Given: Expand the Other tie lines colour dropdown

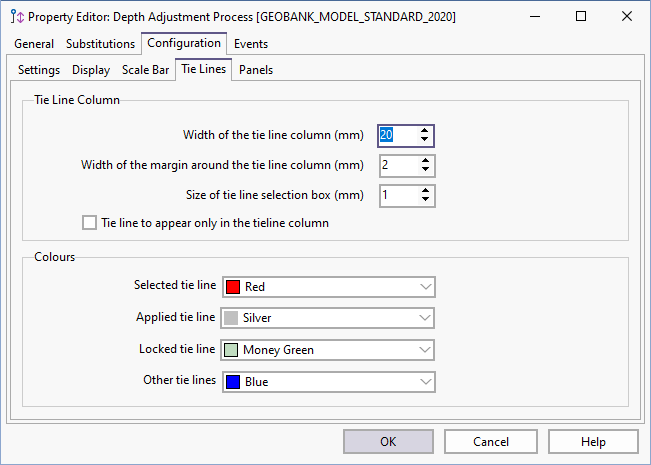Looking at the screenshot, I should 426,382.
